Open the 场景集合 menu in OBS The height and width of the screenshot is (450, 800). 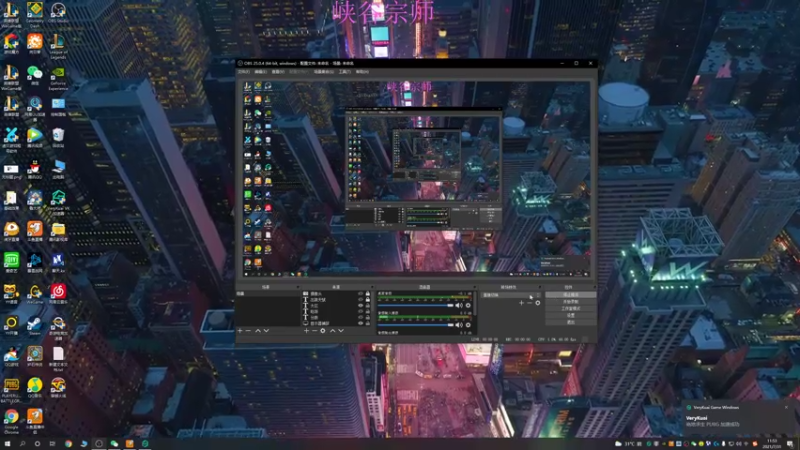click(x=323, y=71)
